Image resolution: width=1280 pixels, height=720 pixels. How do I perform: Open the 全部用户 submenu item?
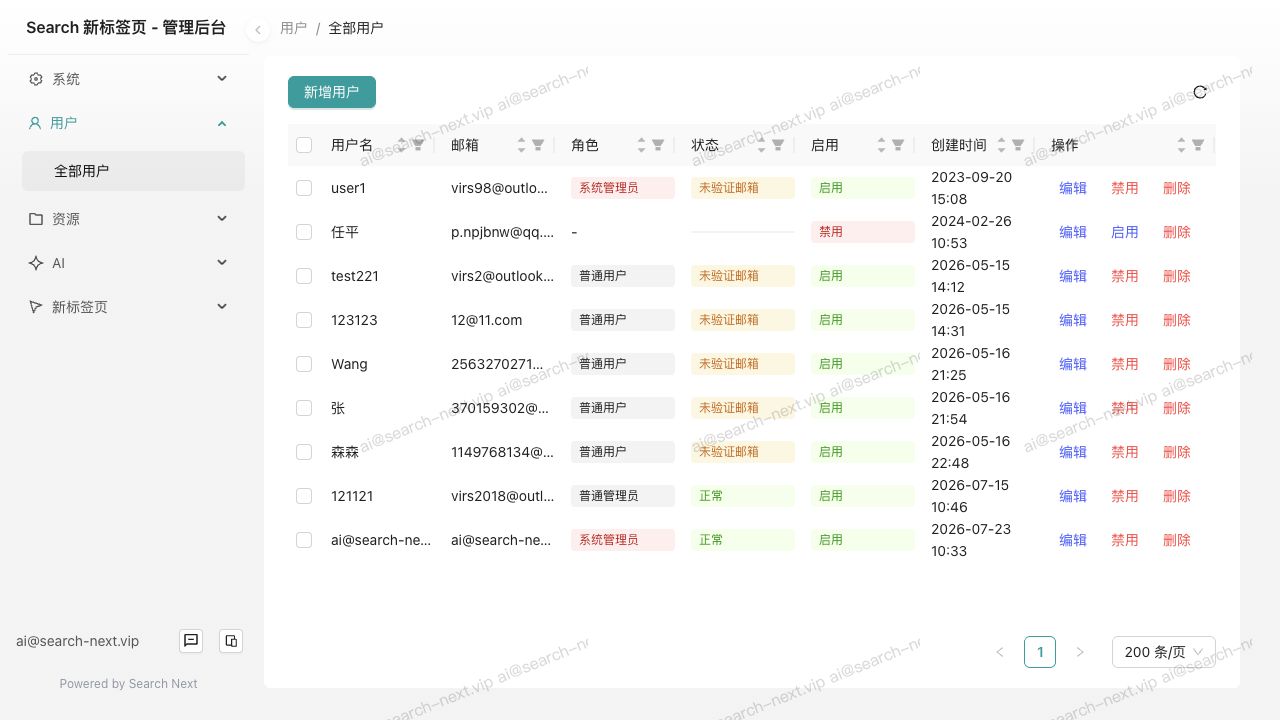(x=133, y=171)
